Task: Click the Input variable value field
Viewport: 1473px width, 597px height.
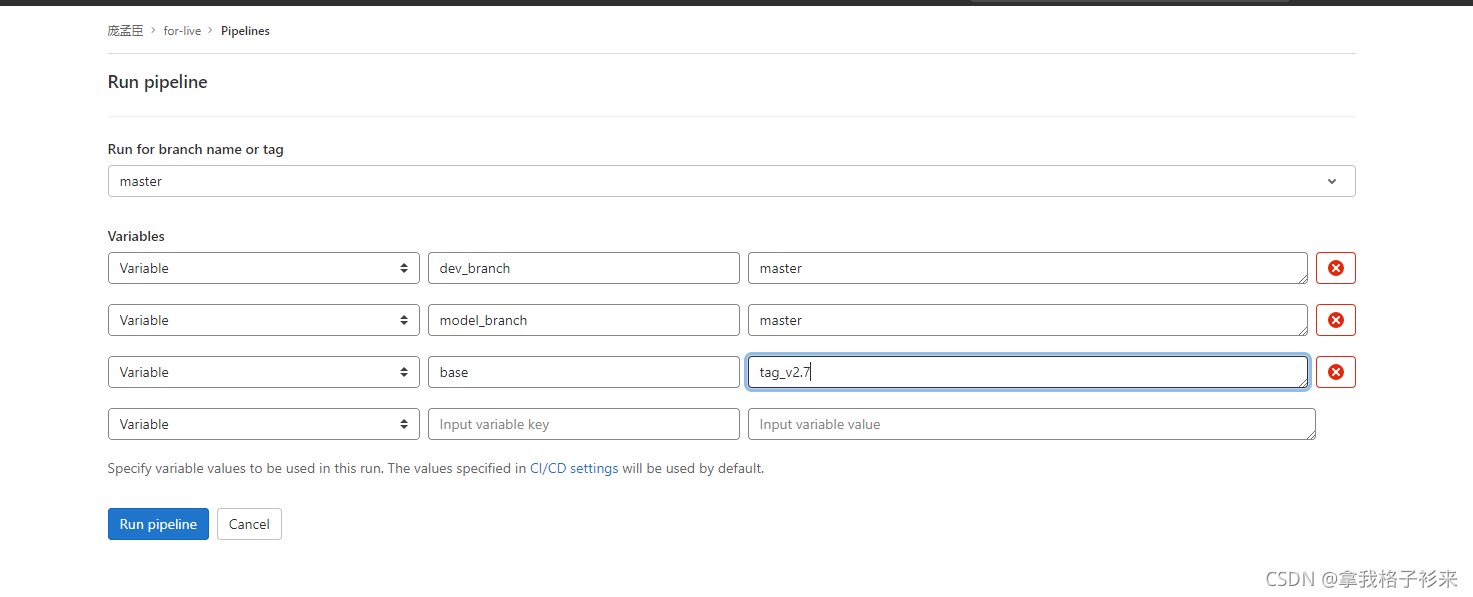Action: [1032, 424]
